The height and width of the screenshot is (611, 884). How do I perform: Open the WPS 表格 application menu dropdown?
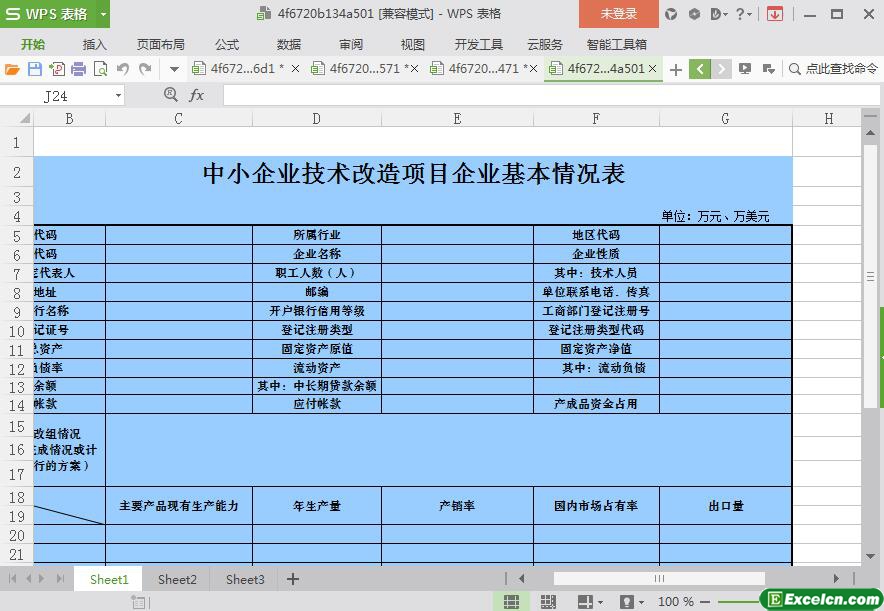(x=103, y=14)
